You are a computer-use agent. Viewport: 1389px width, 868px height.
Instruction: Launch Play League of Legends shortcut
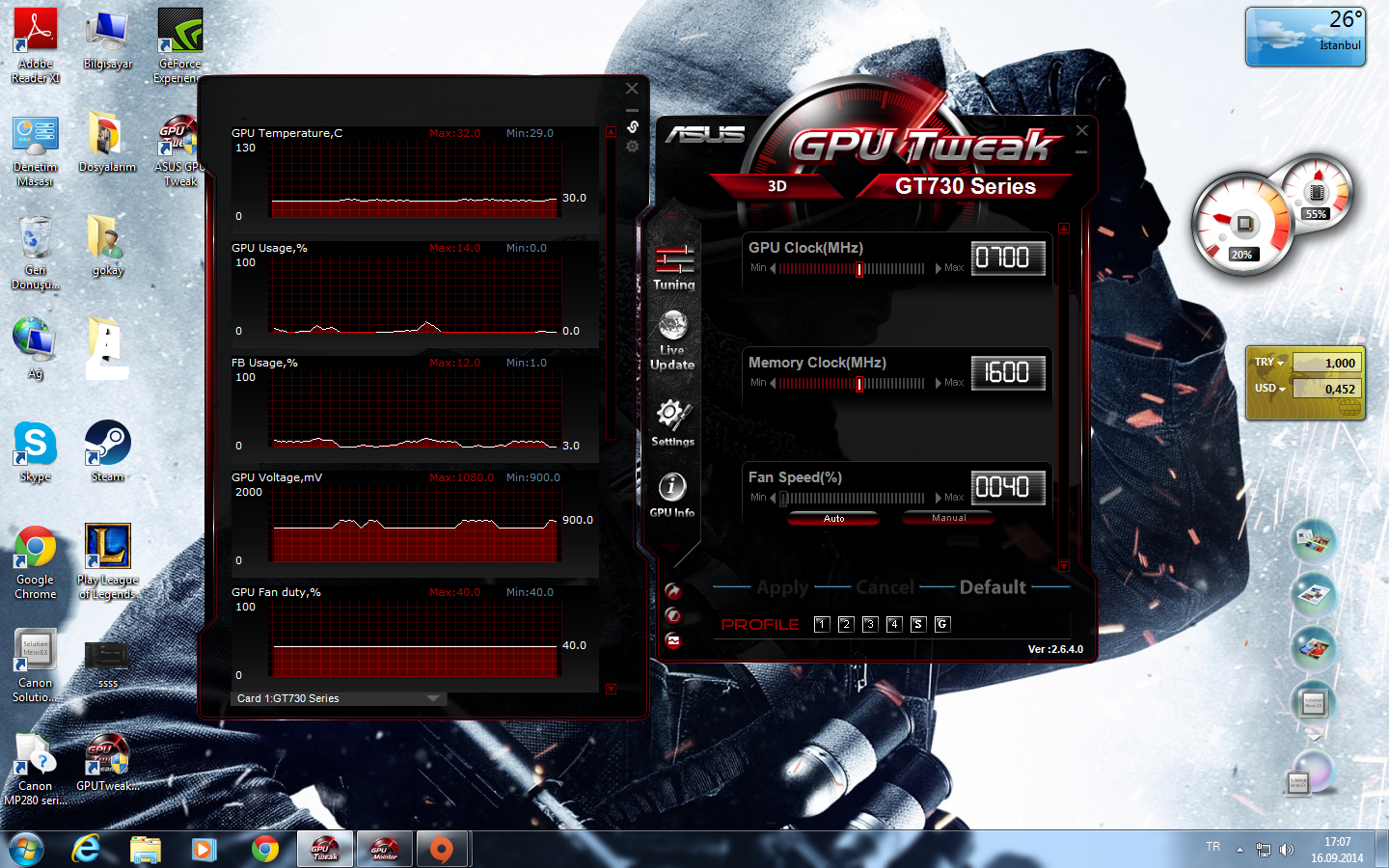(108, 562)
